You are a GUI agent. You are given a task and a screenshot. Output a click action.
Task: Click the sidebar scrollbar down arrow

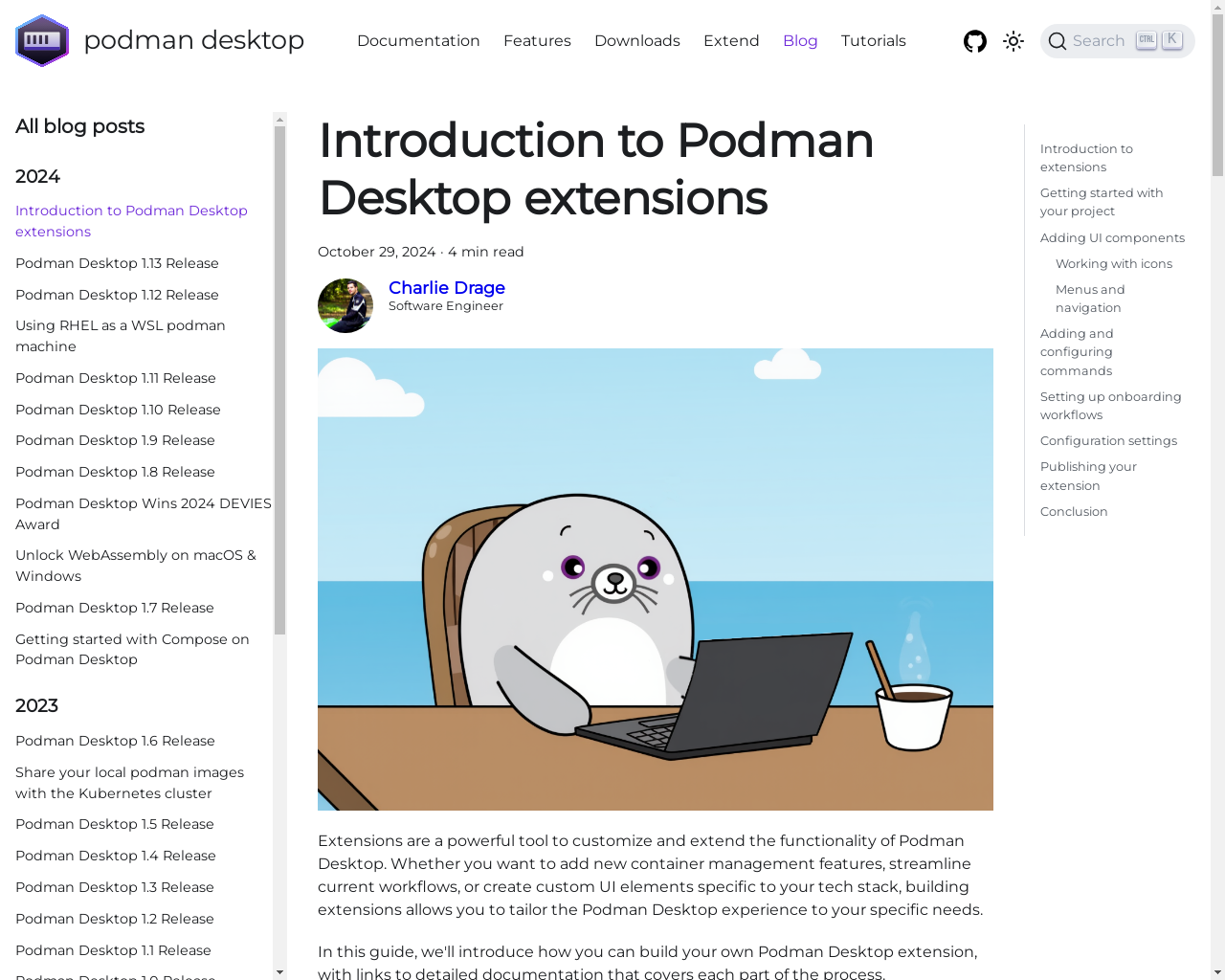(279, 972)
